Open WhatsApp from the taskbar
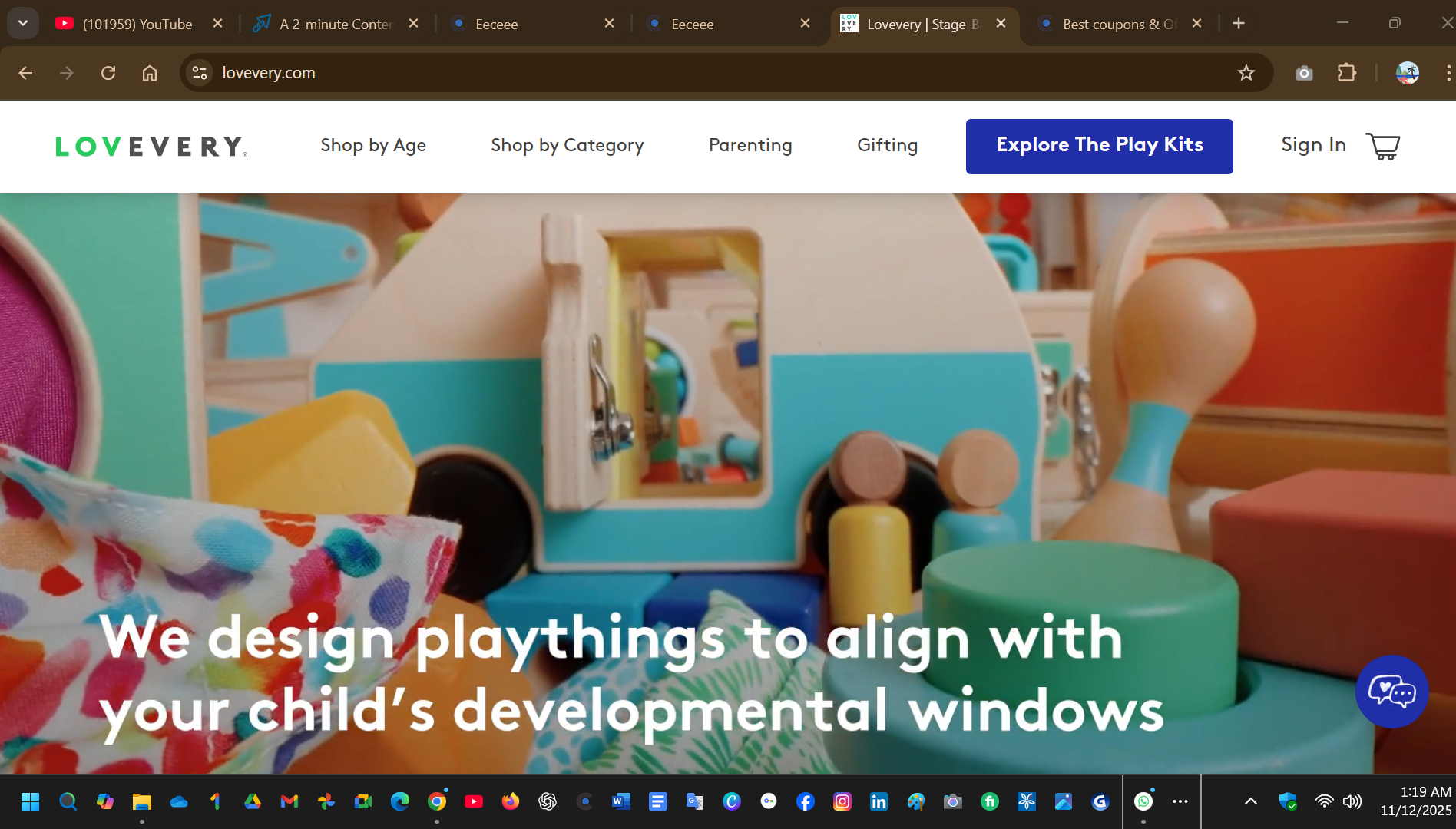This screenshot has width=1456, height=829. [1143, 801]
